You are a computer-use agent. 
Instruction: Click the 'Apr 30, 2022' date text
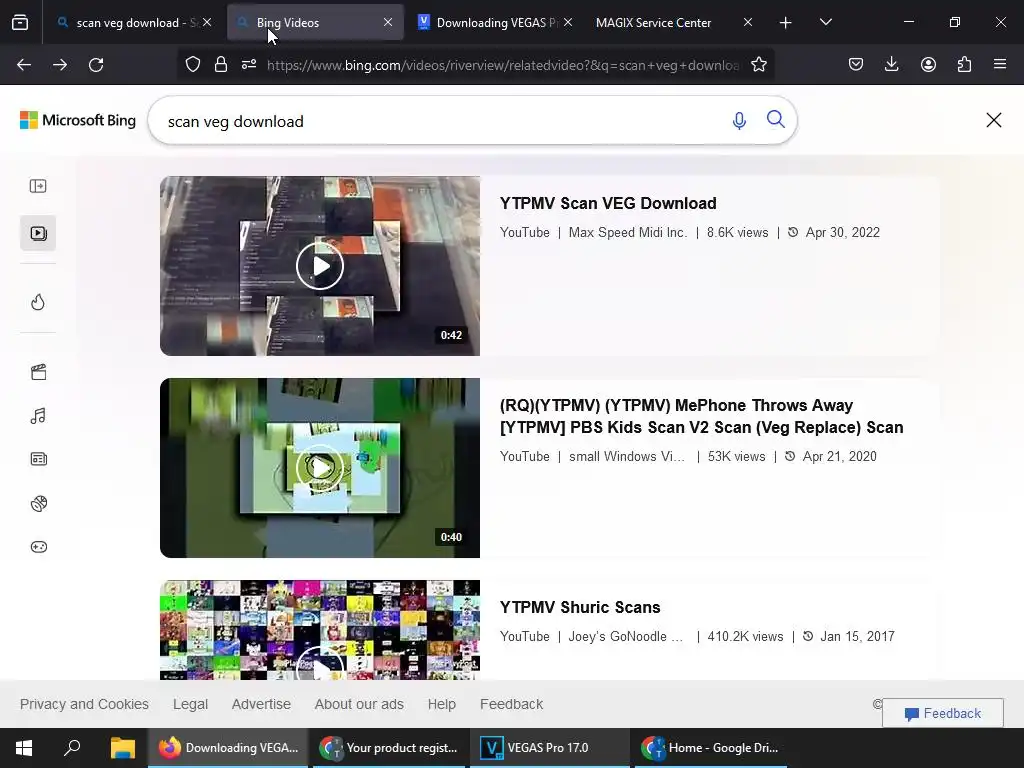(x=842, y=232)
